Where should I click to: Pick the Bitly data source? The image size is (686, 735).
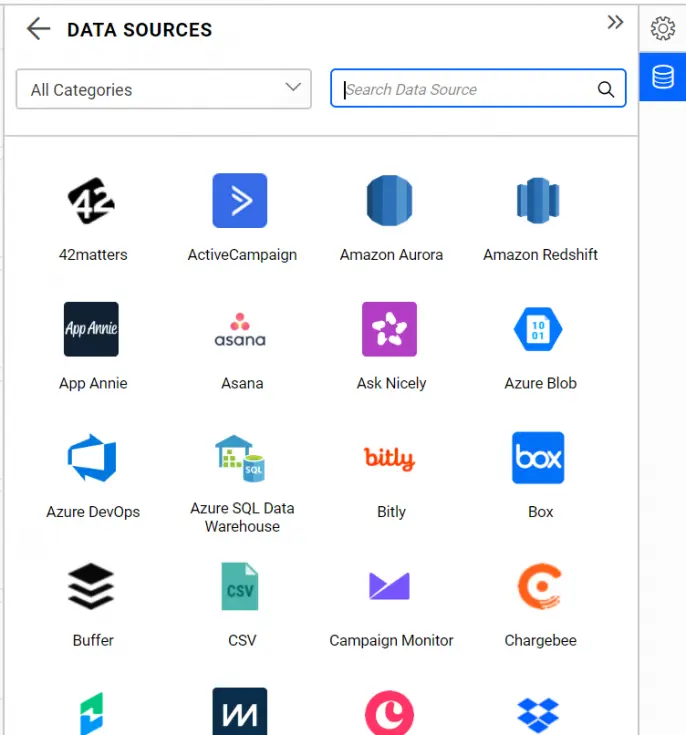(x=390, y=458)
